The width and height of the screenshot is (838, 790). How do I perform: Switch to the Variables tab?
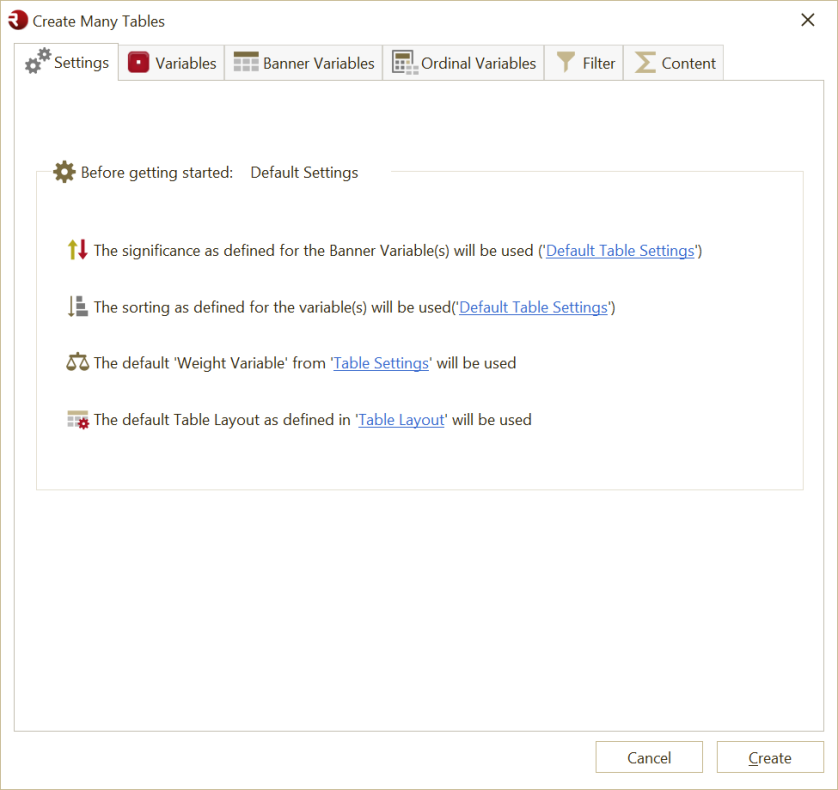(185, 63)
